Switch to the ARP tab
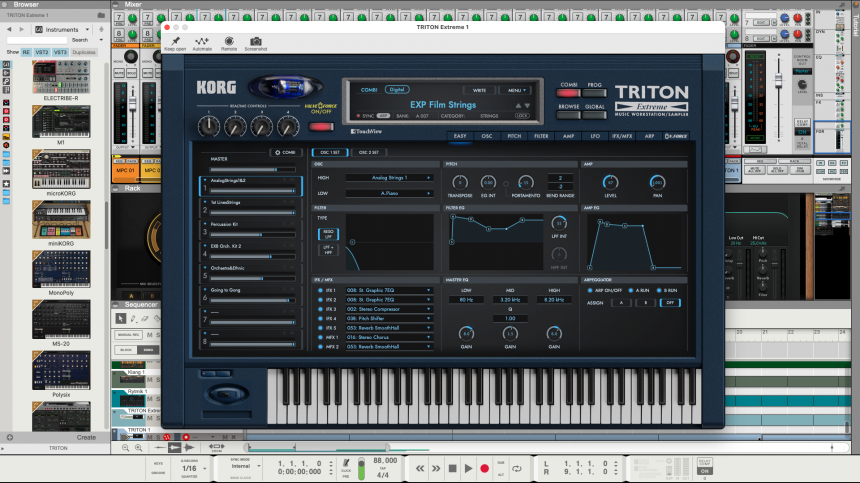This screenshot has width=860, height=483. pos(649,136)
